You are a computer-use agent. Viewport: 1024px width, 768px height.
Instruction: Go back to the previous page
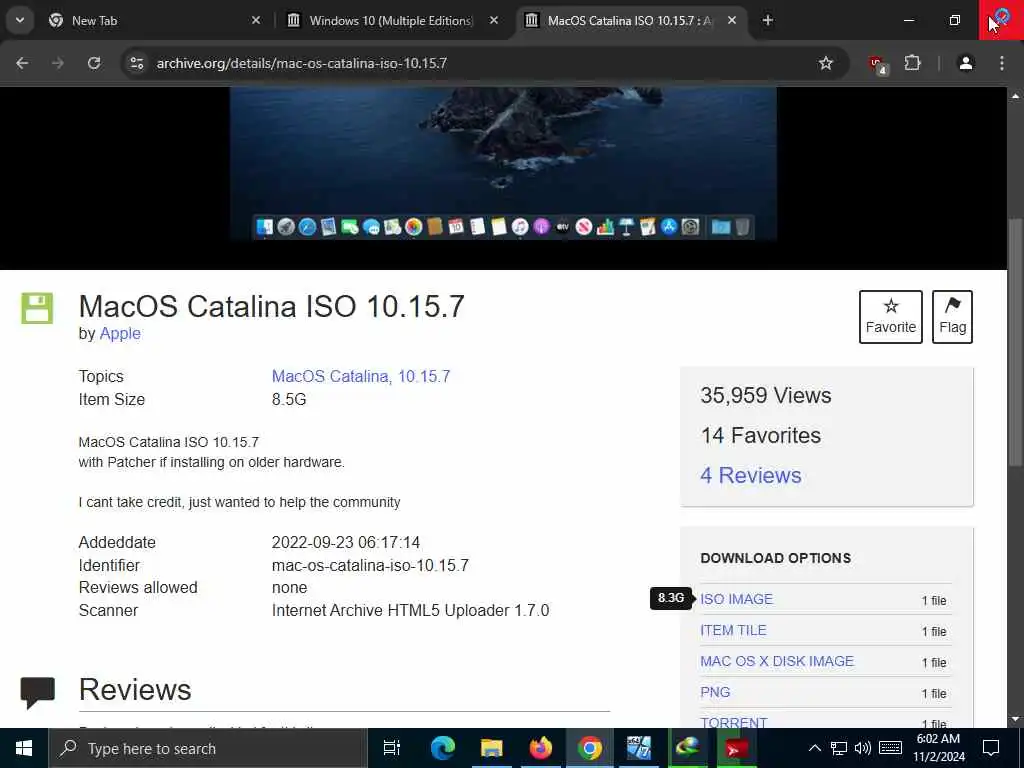pos(22,63)
